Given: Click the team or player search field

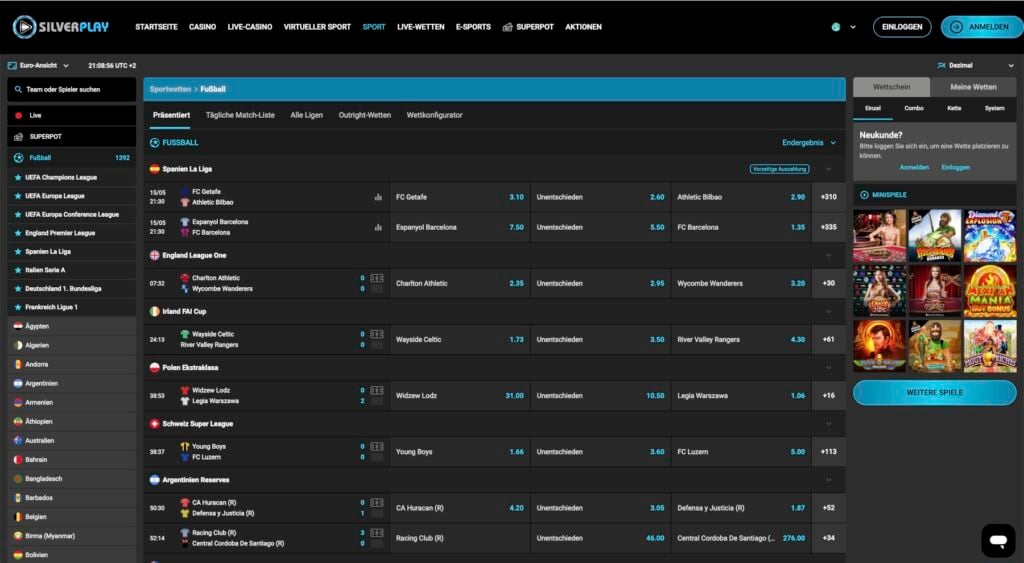Looking at the screenshot, I should (x=72, y=89).
